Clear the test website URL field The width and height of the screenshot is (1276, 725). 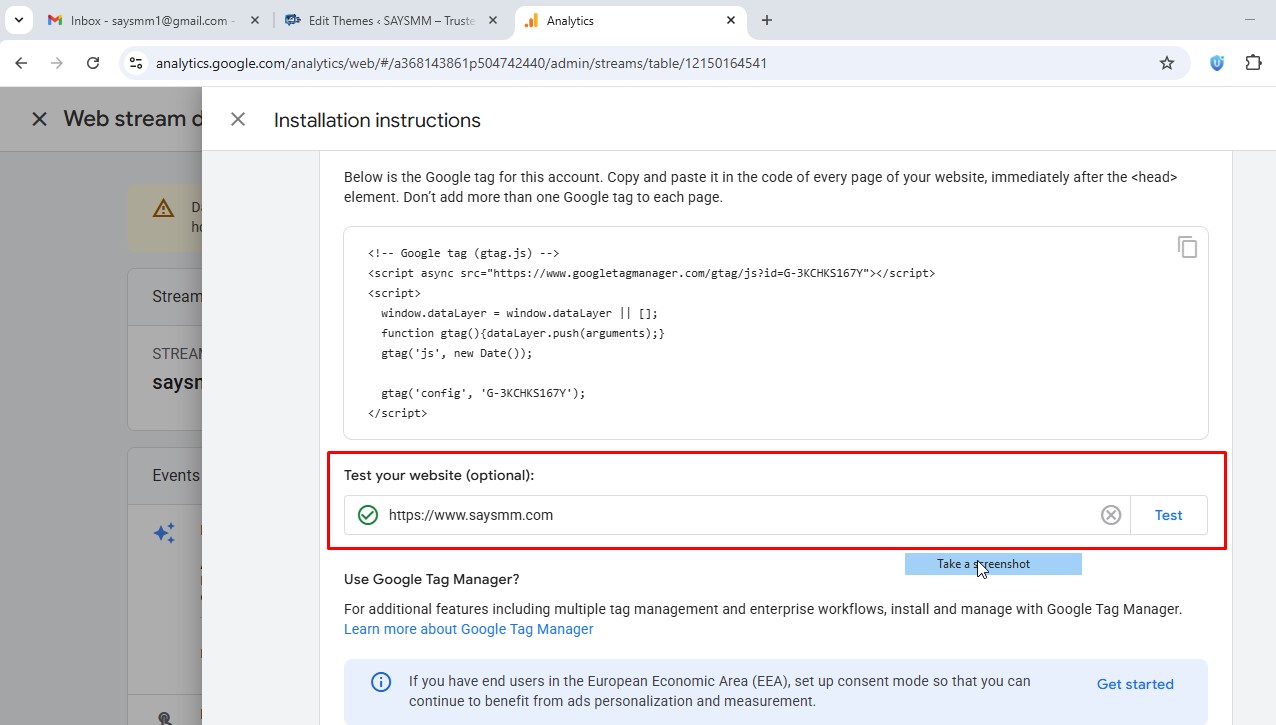point(1110,515)
